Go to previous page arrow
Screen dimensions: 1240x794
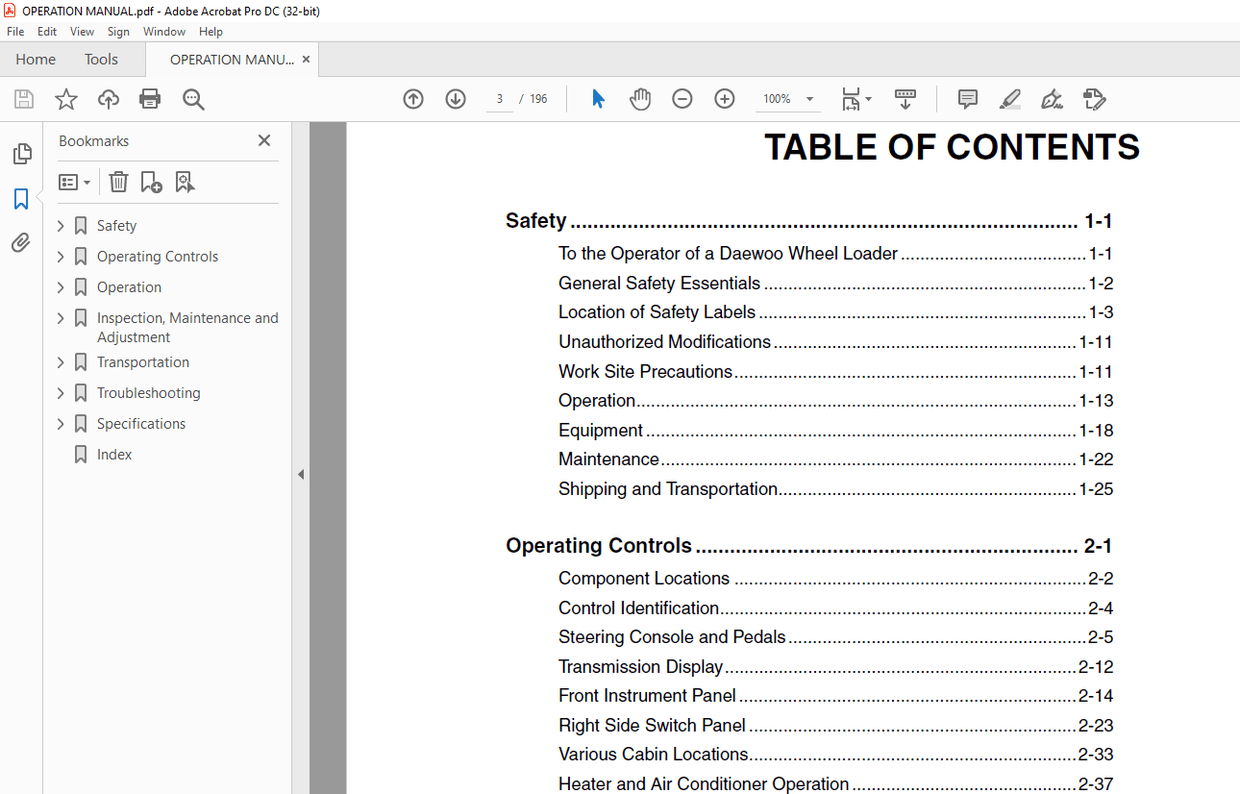413,99
